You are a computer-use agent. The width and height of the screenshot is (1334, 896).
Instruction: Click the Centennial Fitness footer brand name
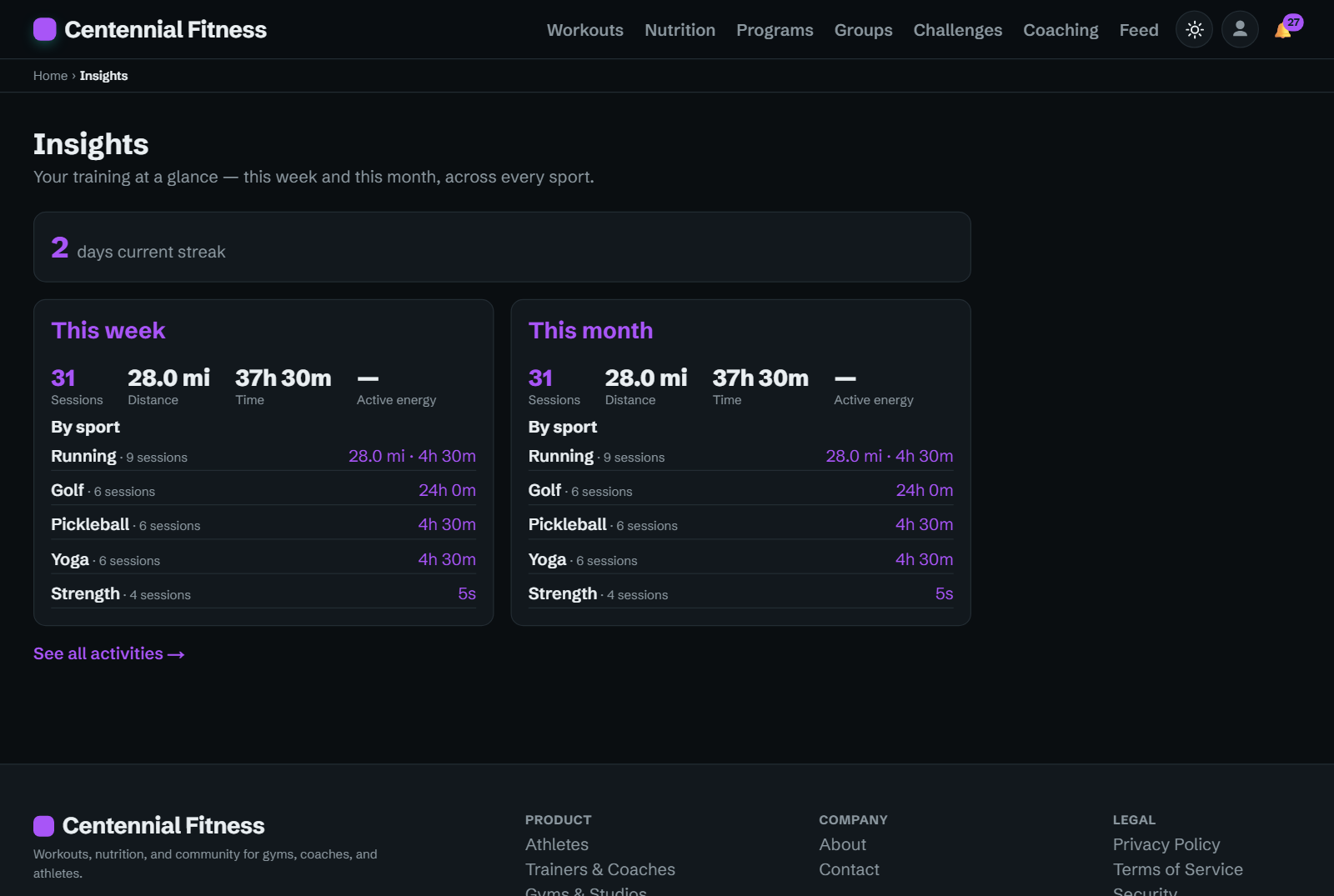tap(163, 826)
